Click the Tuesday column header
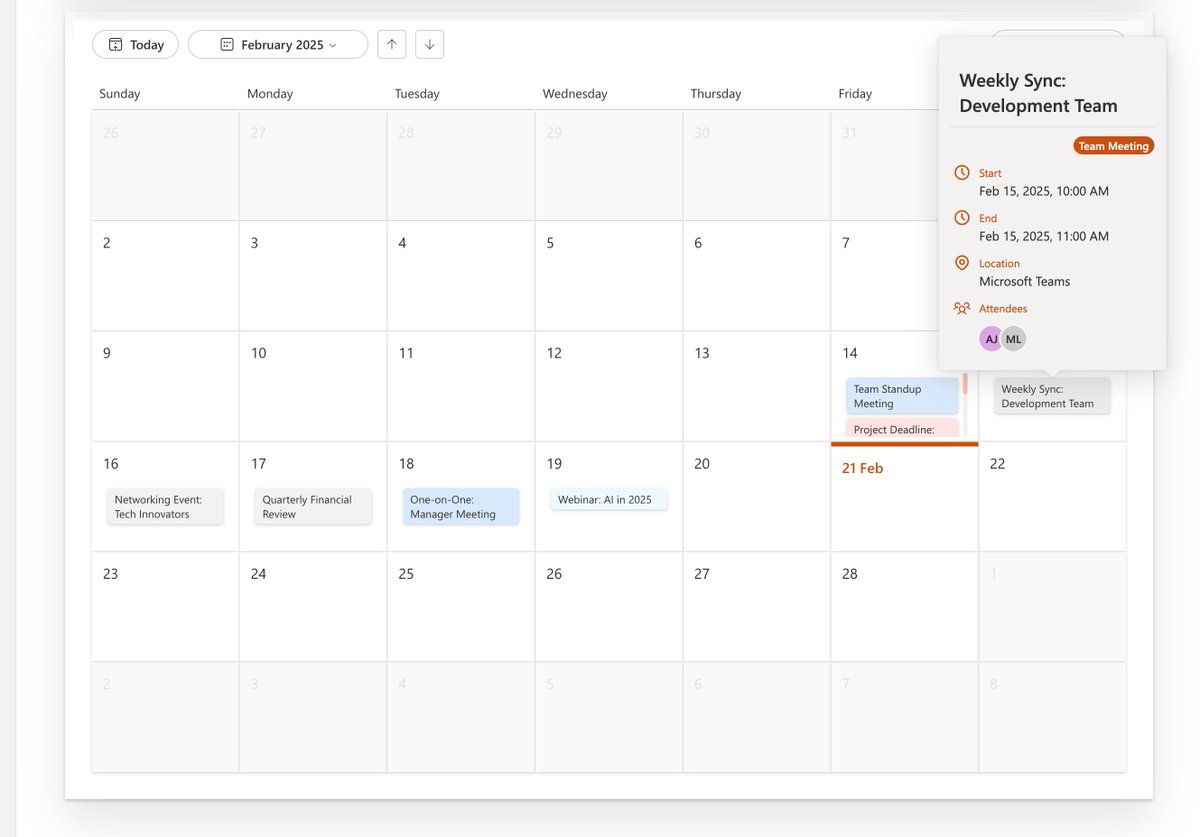Viewport: 1200px width, 837px height. click(x=417, y=93)
